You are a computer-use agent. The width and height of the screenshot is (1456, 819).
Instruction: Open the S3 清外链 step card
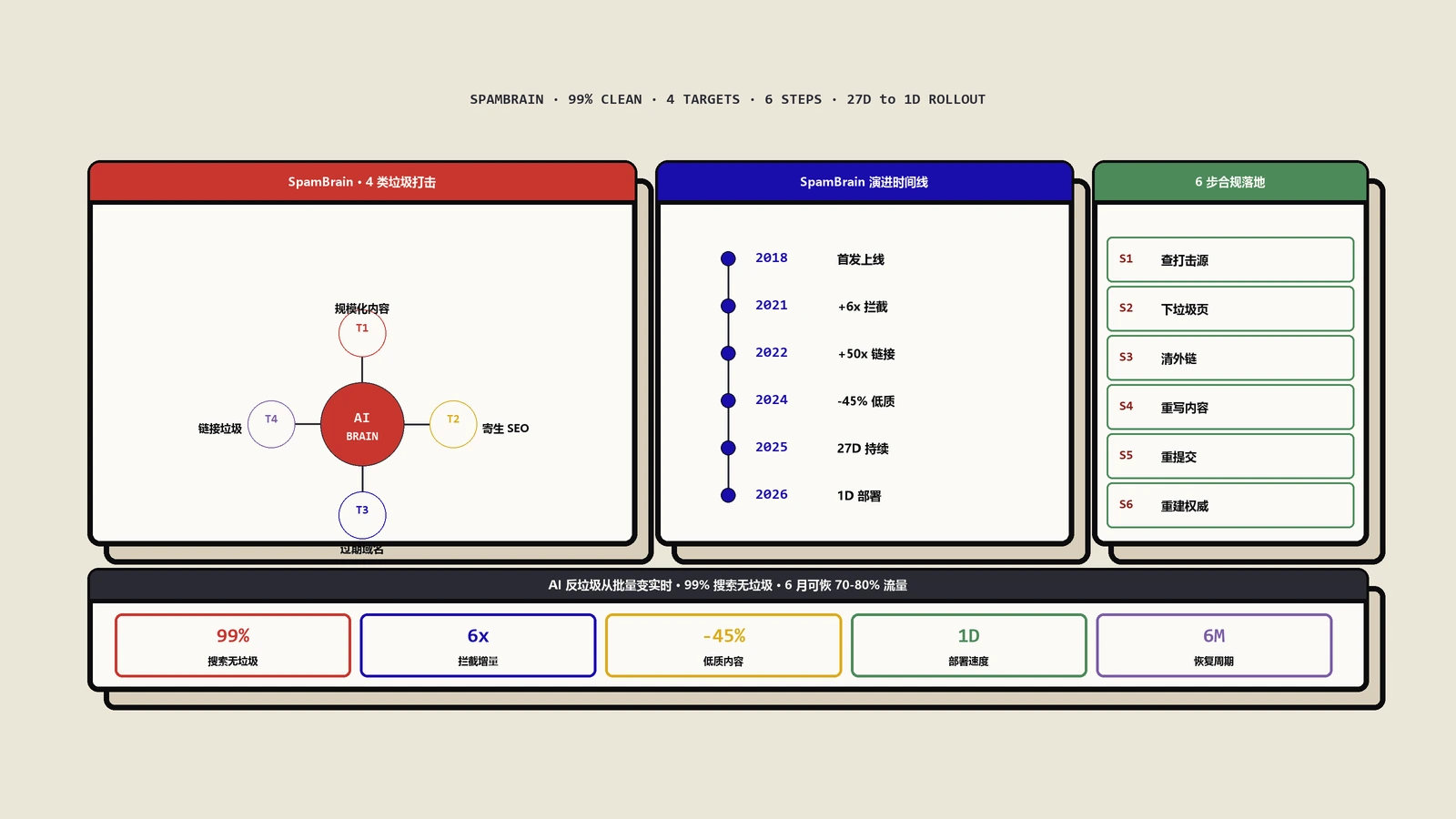pos(1230,358)
